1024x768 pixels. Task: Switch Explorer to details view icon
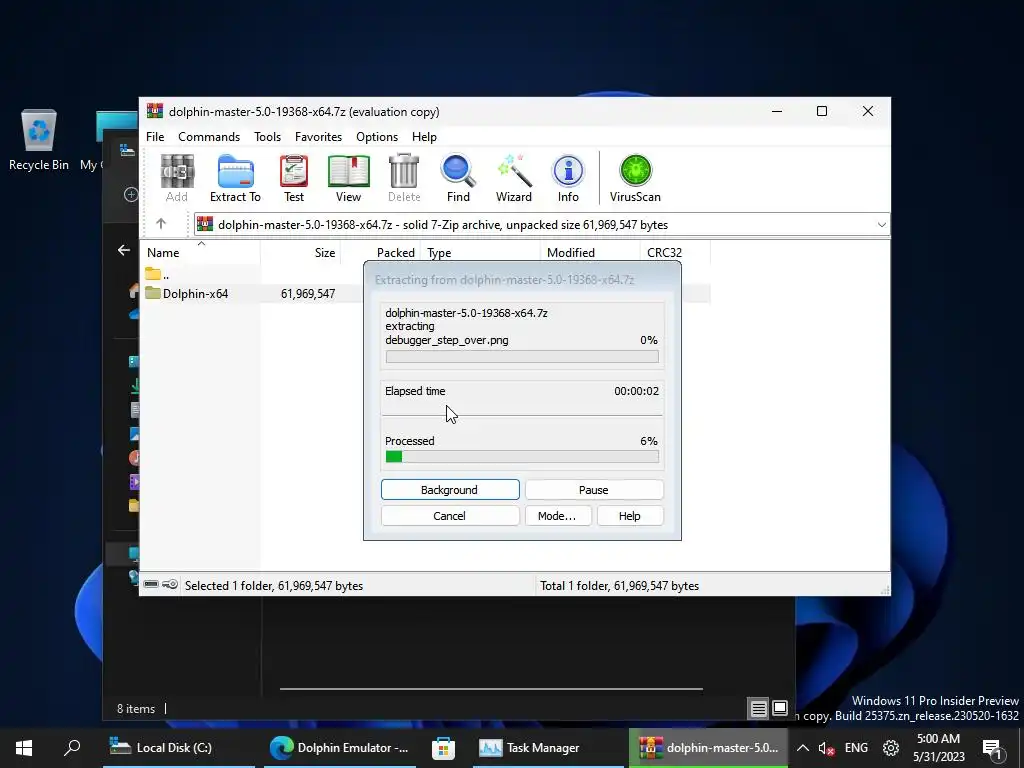coord(758,709)
